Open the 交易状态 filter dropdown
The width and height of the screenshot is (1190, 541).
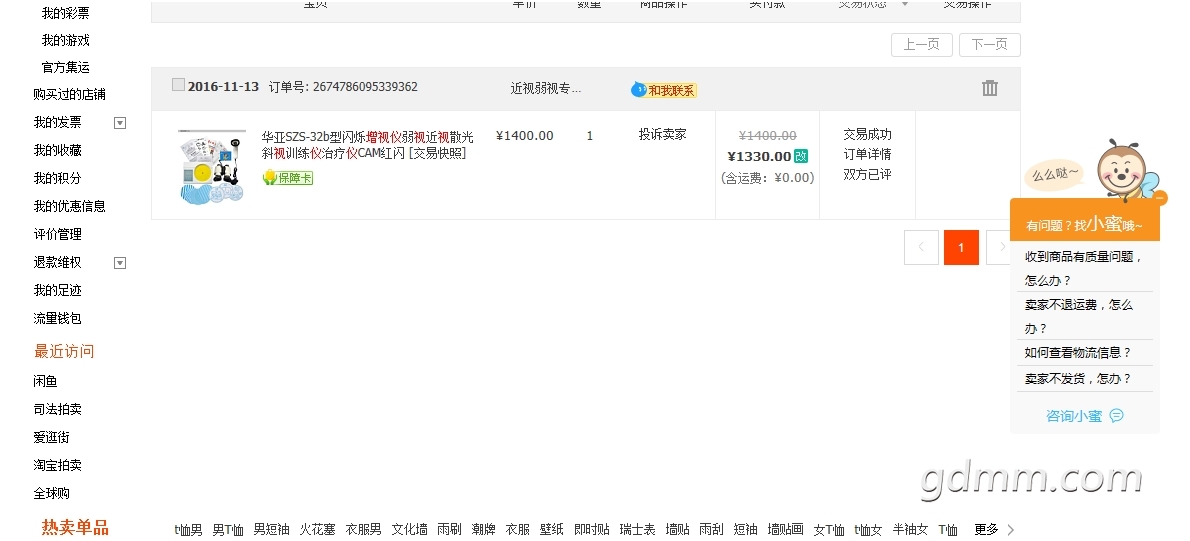click(x=905, y=4)
